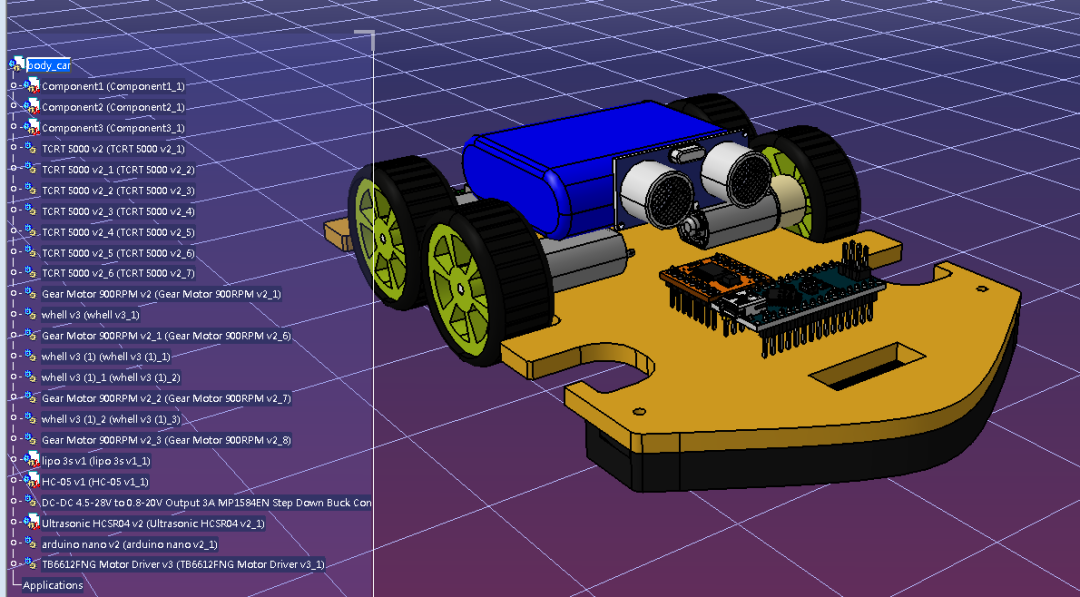Select the body_car root label
The image size is (1080, 597).
pos(48,65)
